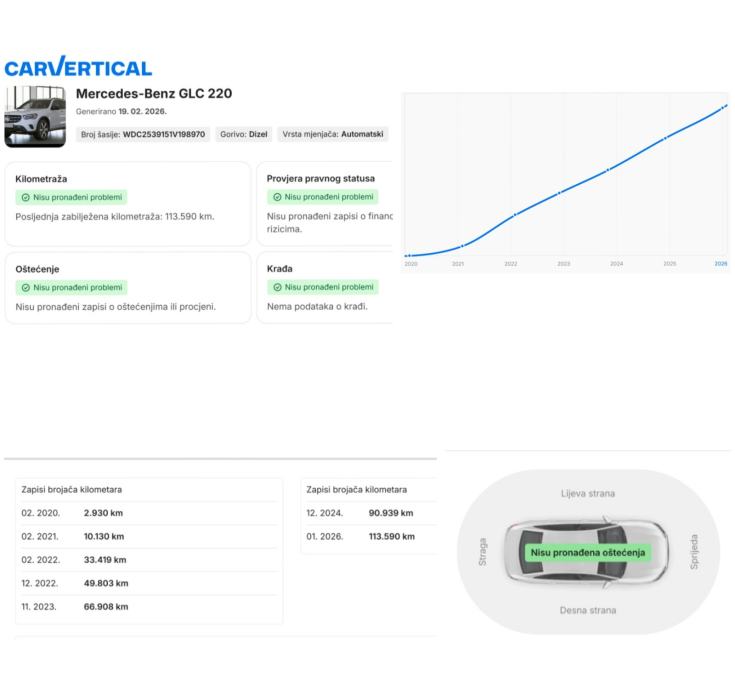This screenshot has height=690, width=735.
Task: Click the checkmark icon in Krađa badge
Action: click(x=278, y=287)
